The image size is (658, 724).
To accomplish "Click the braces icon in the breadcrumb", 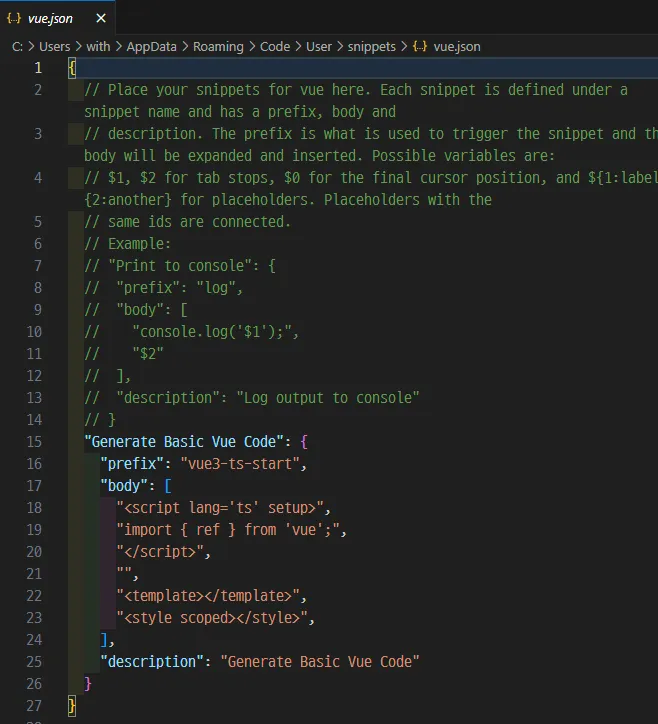I will tap(420, 47).
